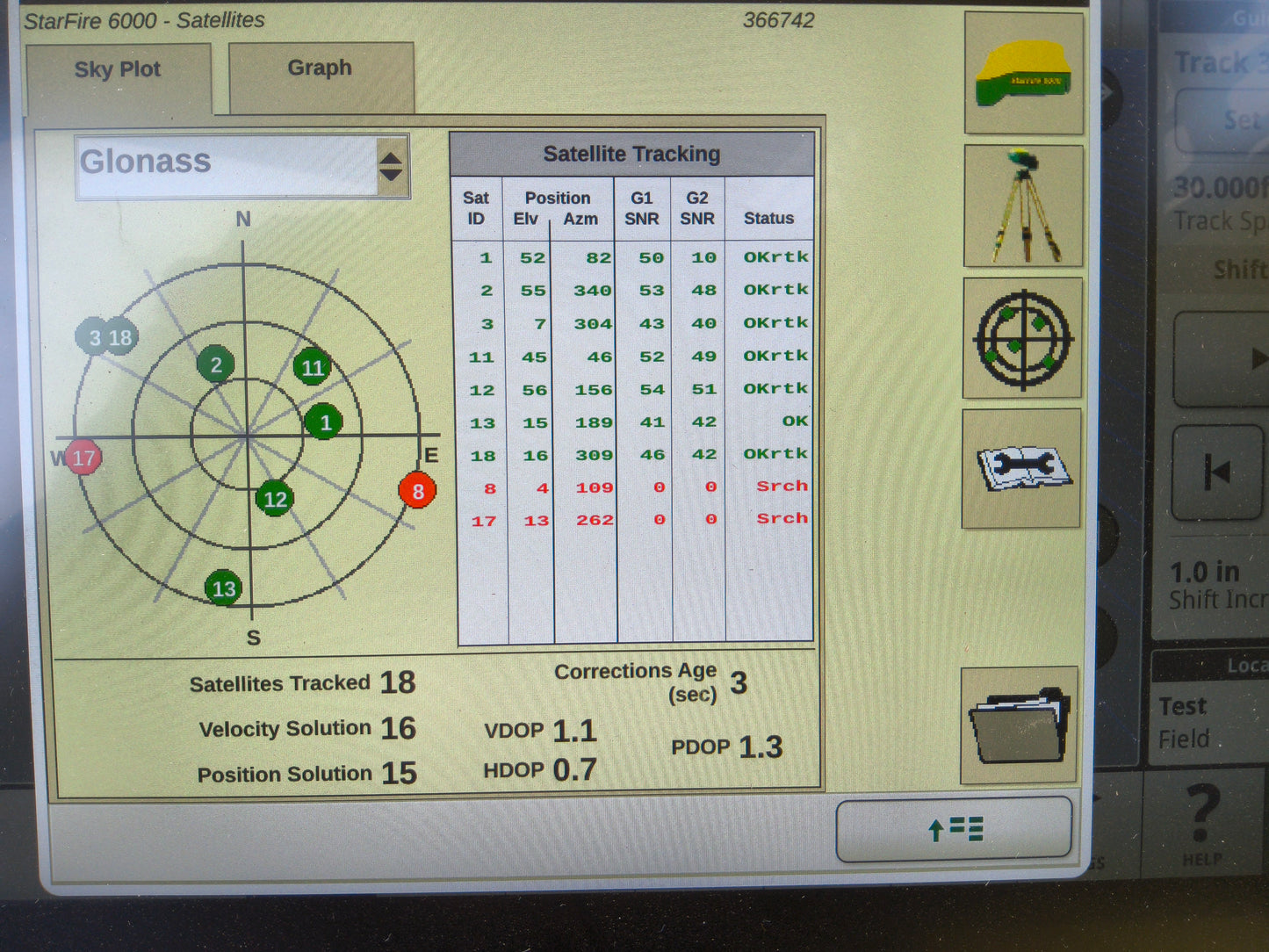1269x952 pixels.
Task: Switch to the Graph tab
Action: 318,68
